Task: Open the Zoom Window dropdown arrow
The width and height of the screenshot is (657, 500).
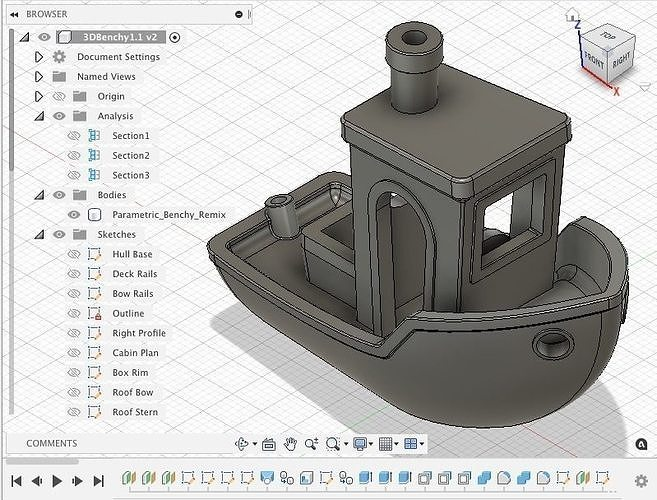Action: pyautogui.click(x=346, y=444)
